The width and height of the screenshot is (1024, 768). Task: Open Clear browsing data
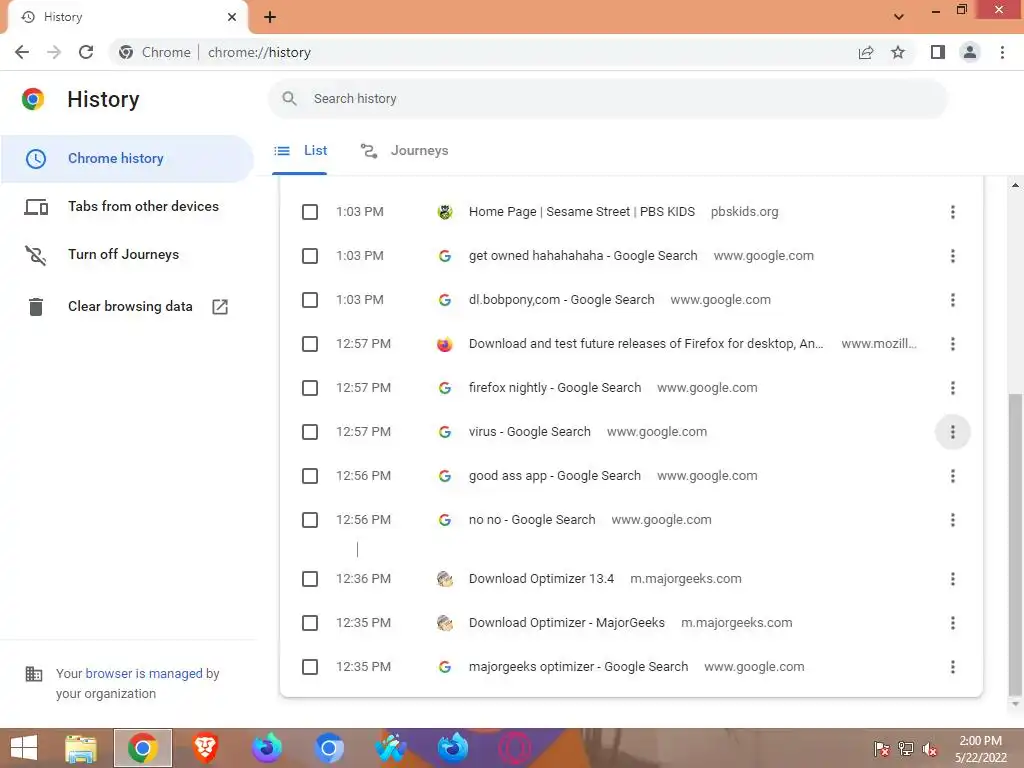[x=130, y=306]
